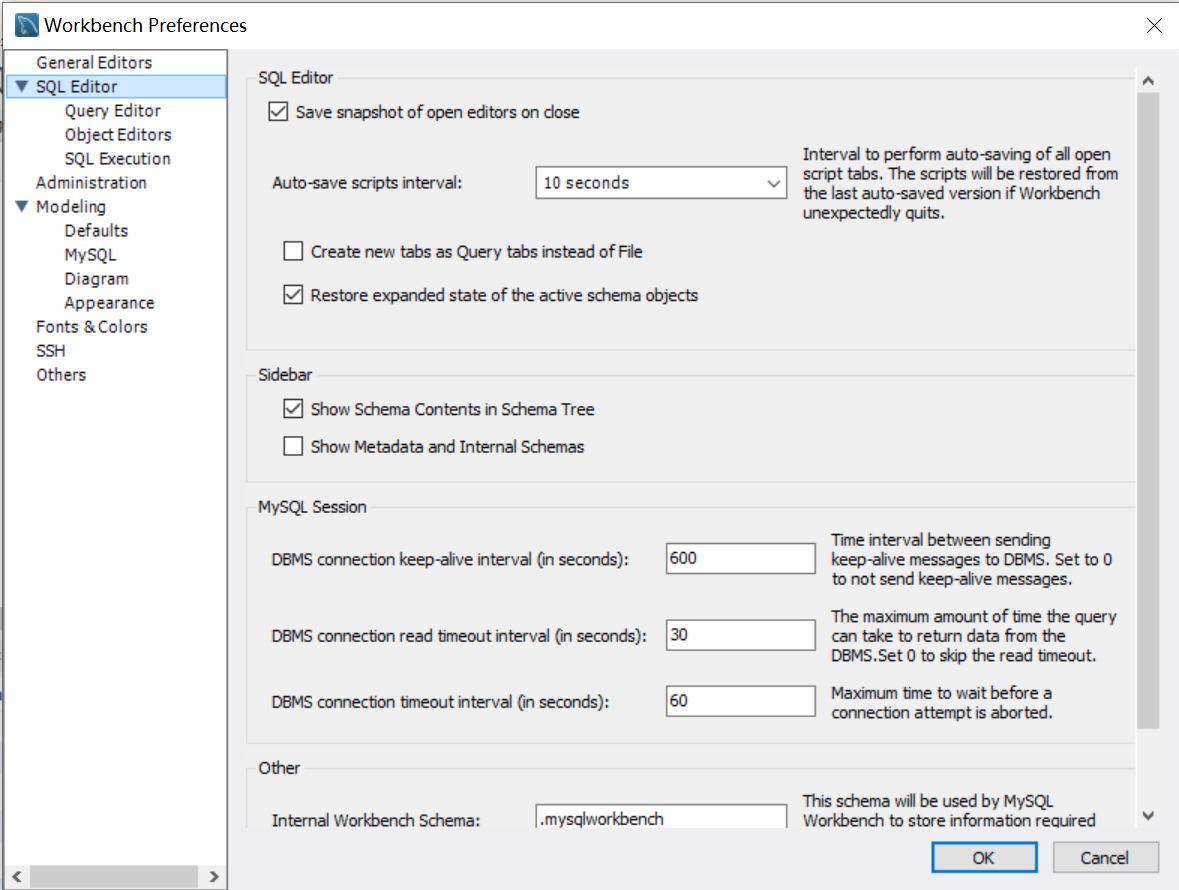Click the Internal Workbench Schema field
Image resolution: width=1179 pixels, height=890 pixels.
coord(661,817)
